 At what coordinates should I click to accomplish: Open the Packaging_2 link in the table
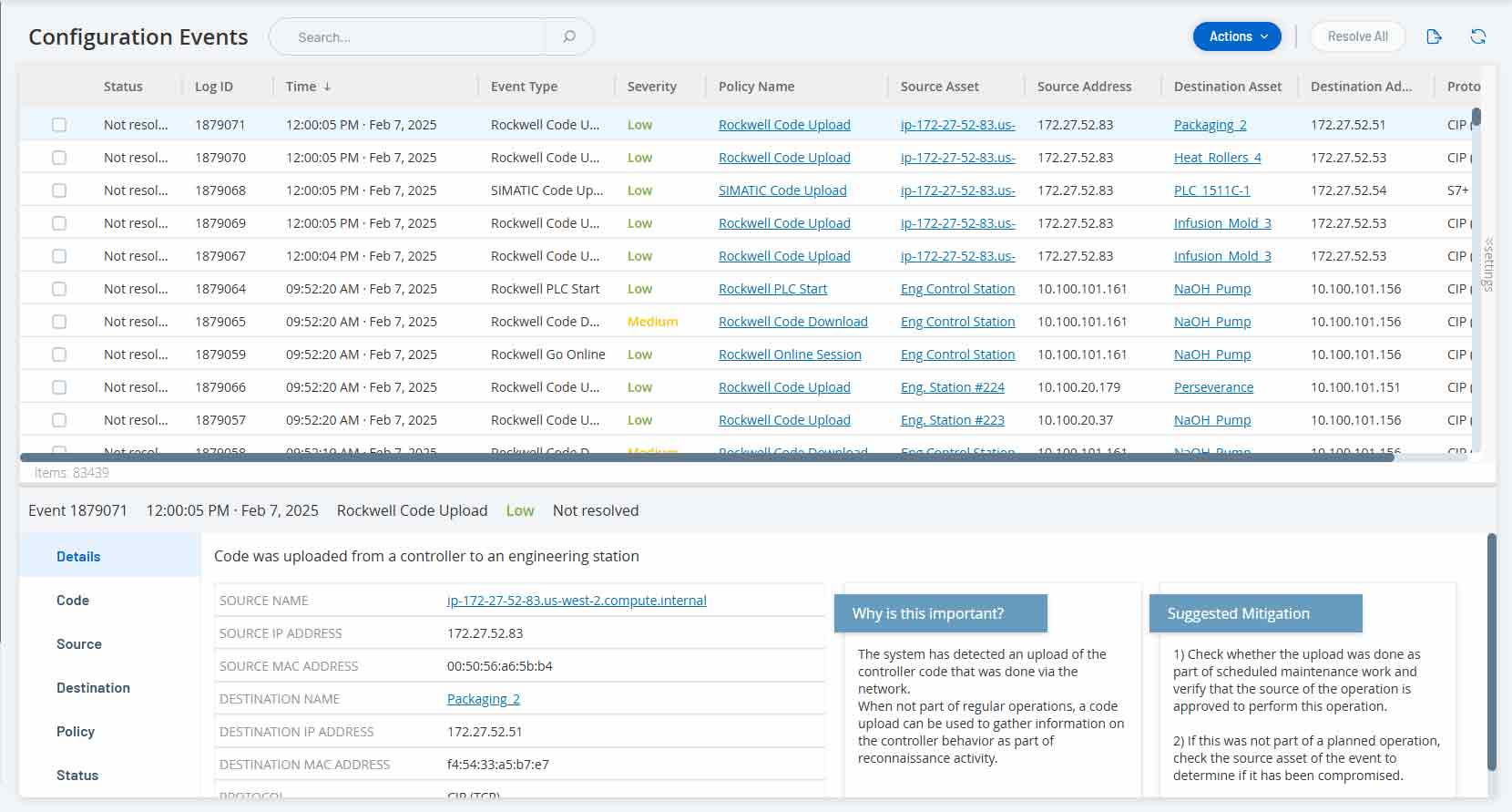[1210, 125]
